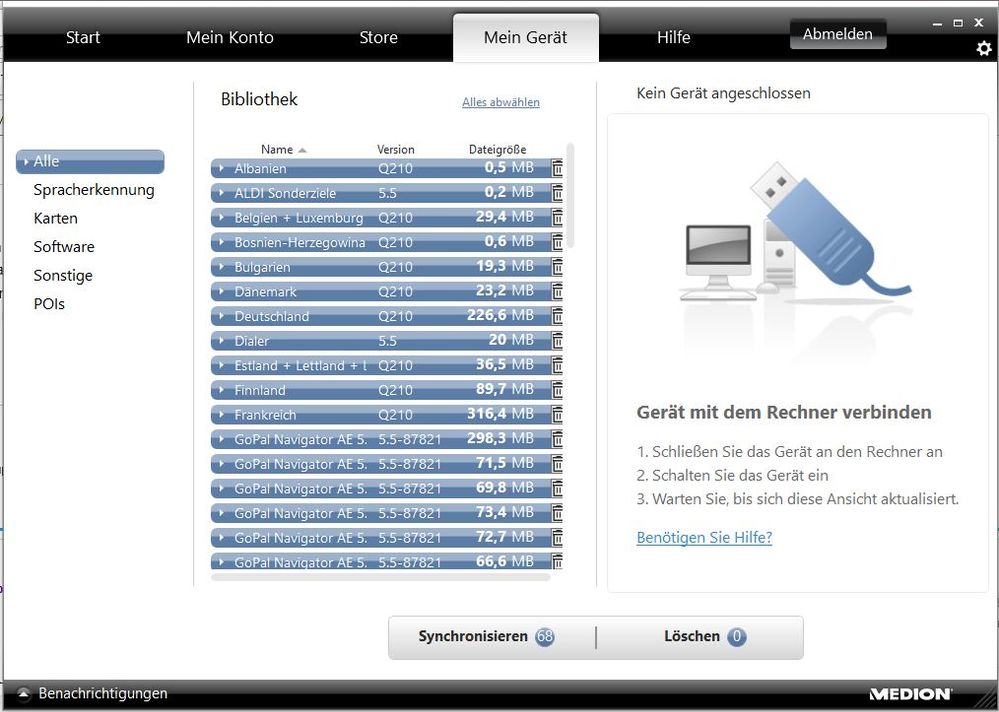Click Alles abwählen link
The width and height of the screenshot is (999, 712).
pos(500,102)
